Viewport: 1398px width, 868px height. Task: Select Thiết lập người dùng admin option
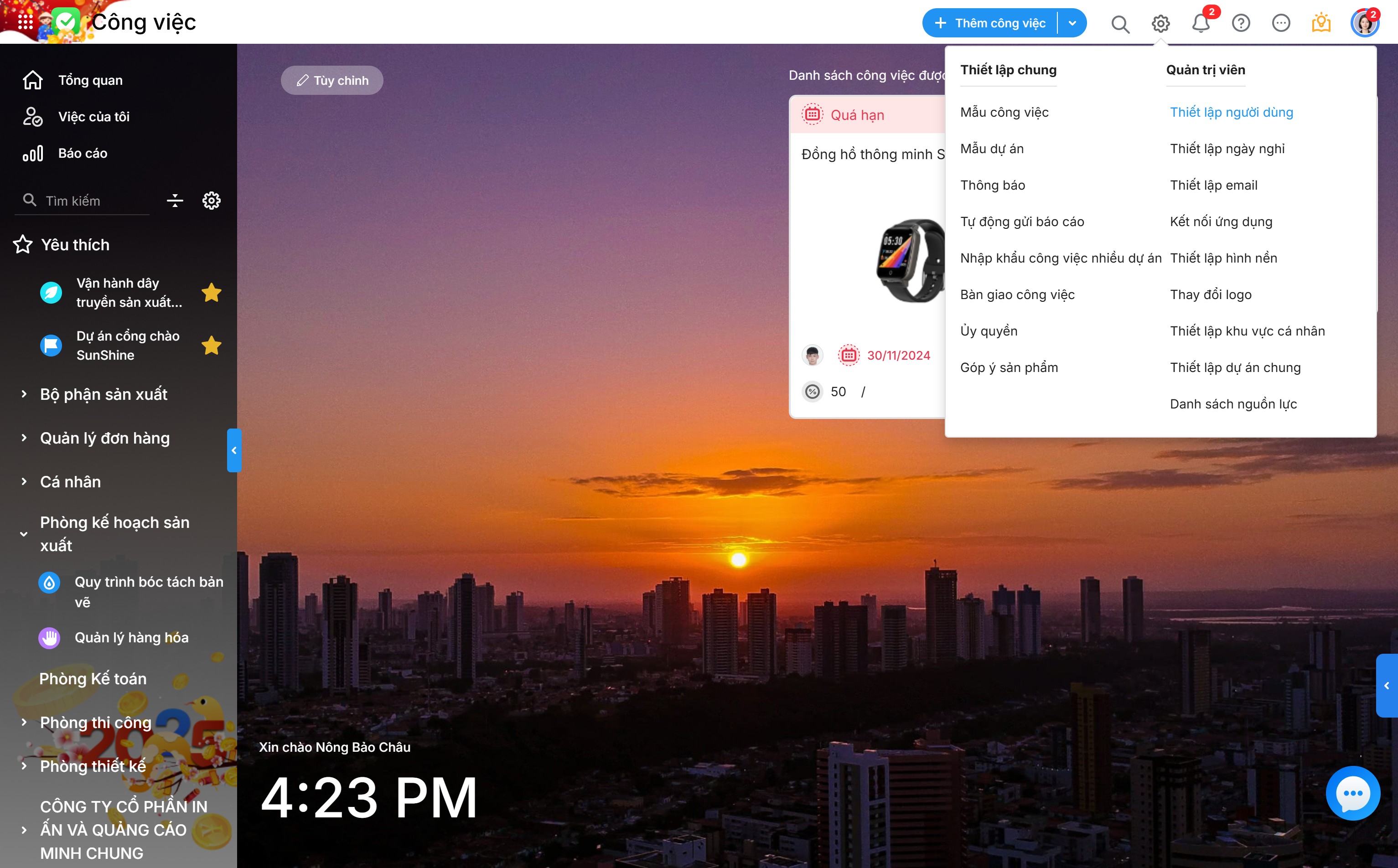(x=1232, y=113)
